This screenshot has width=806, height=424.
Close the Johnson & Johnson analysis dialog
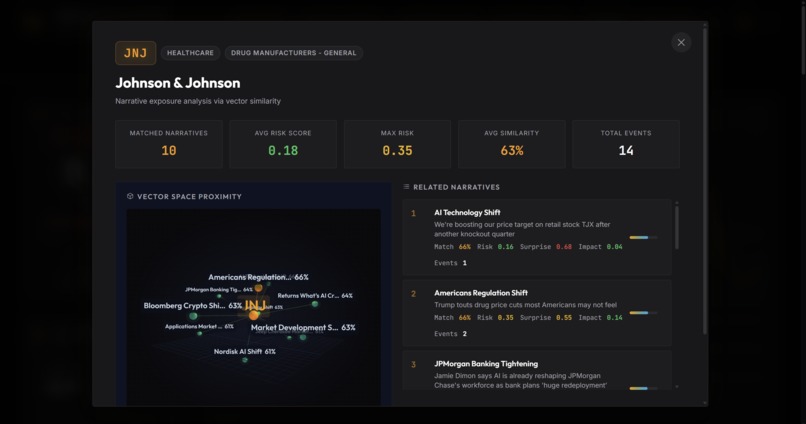[681, 43]
